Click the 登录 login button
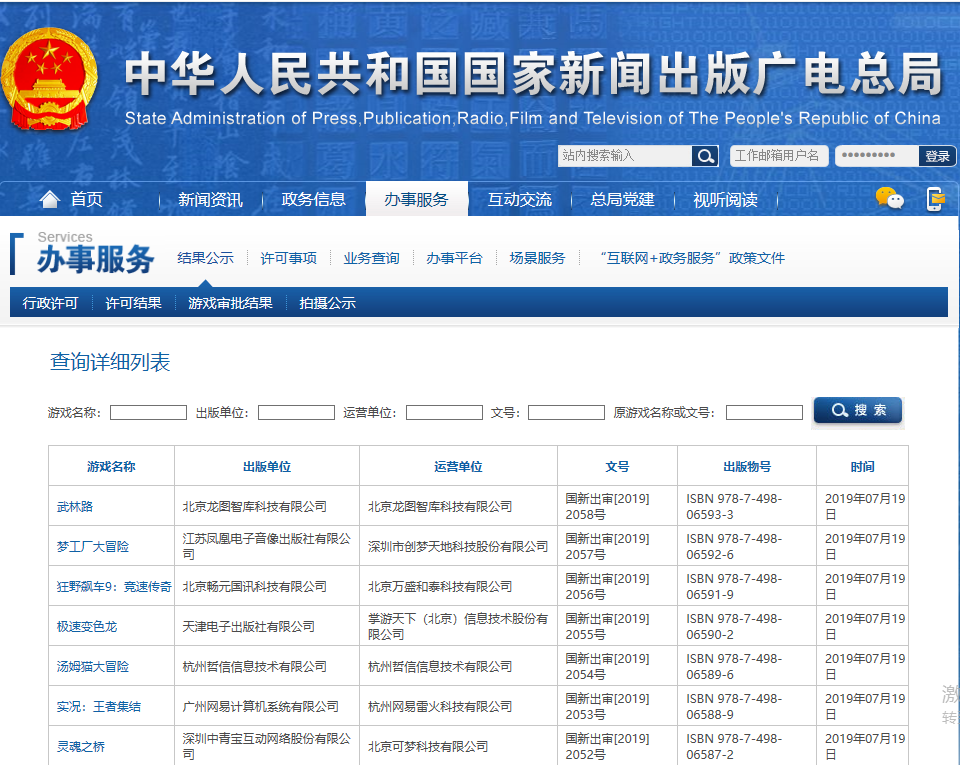Image resolution: width=960 pixels, height=765 pixels. point(937,156)
